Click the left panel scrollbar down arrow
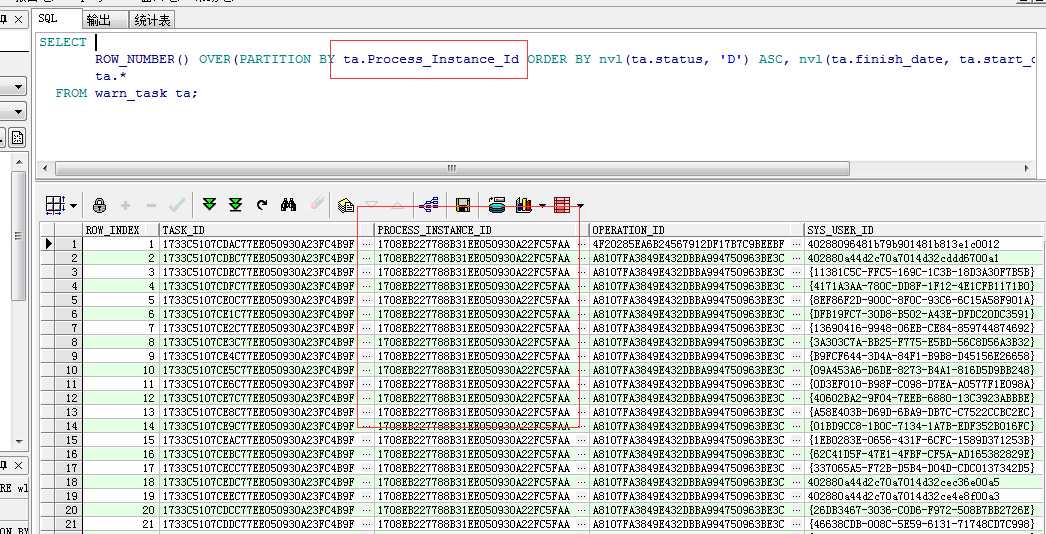 click(19, 441)
